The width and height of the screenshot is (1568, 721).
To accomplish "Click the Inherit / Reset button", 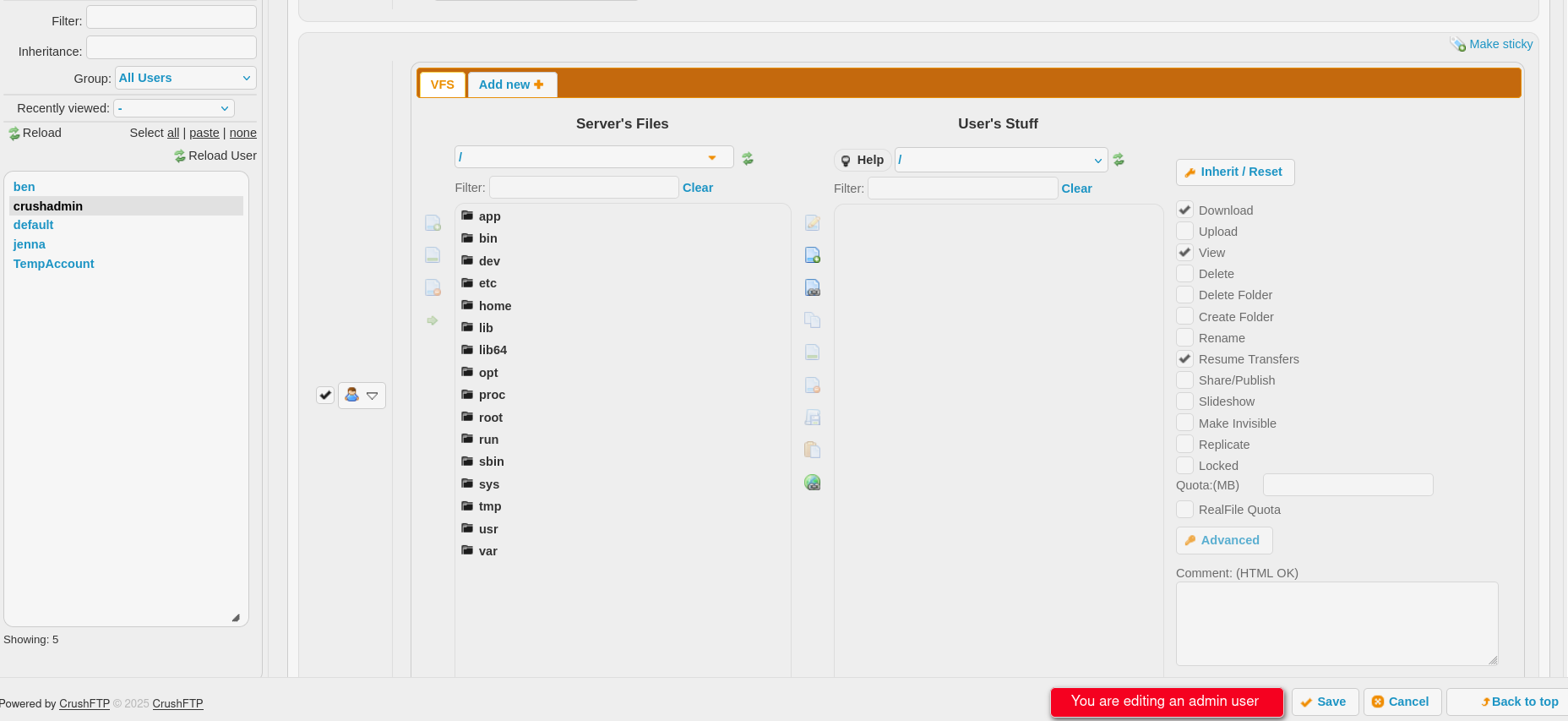I will 1235,172.
